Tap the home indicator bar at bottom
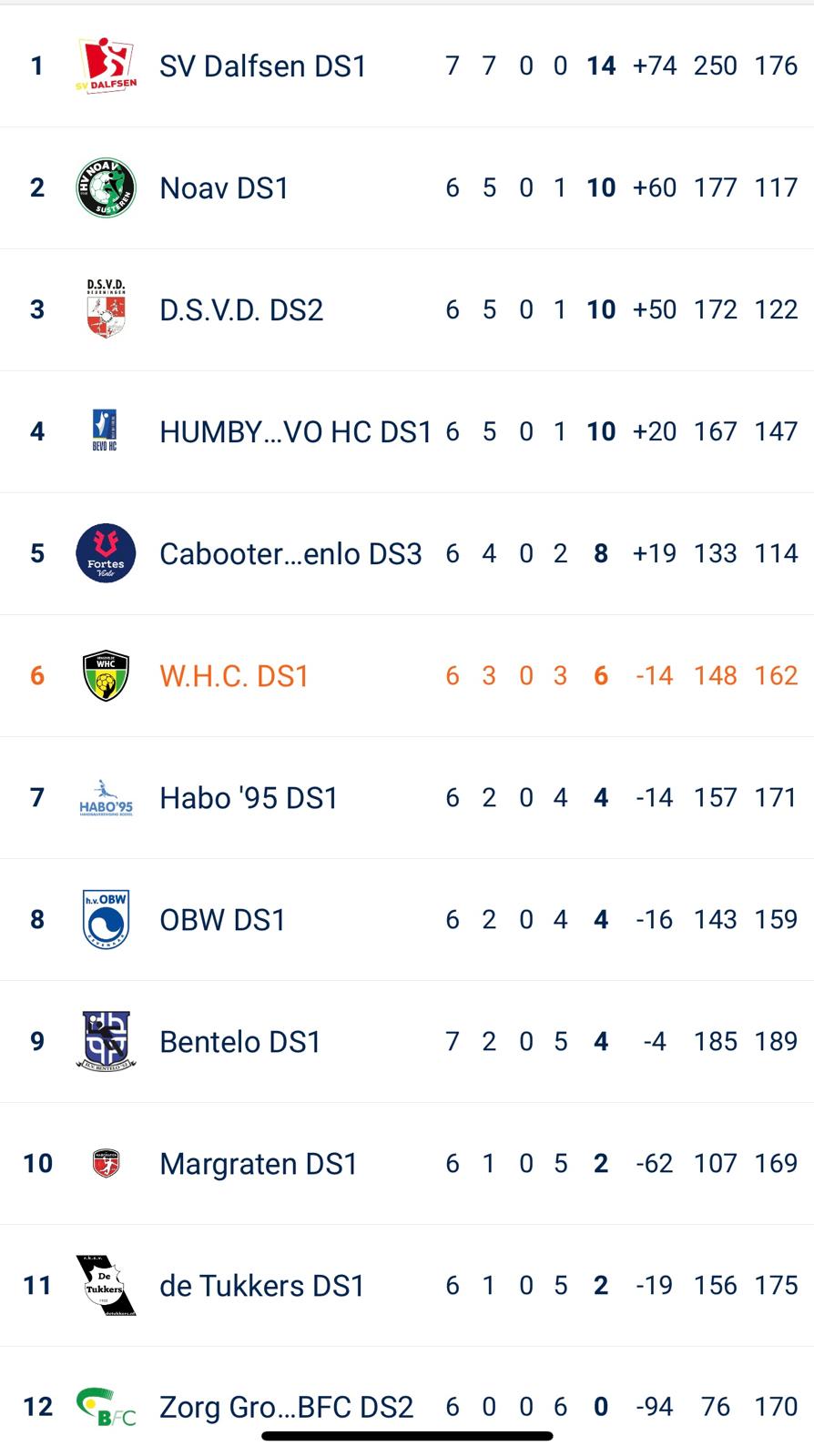The width and height of the screenshot is (814, 1456). click(407, 1437)
